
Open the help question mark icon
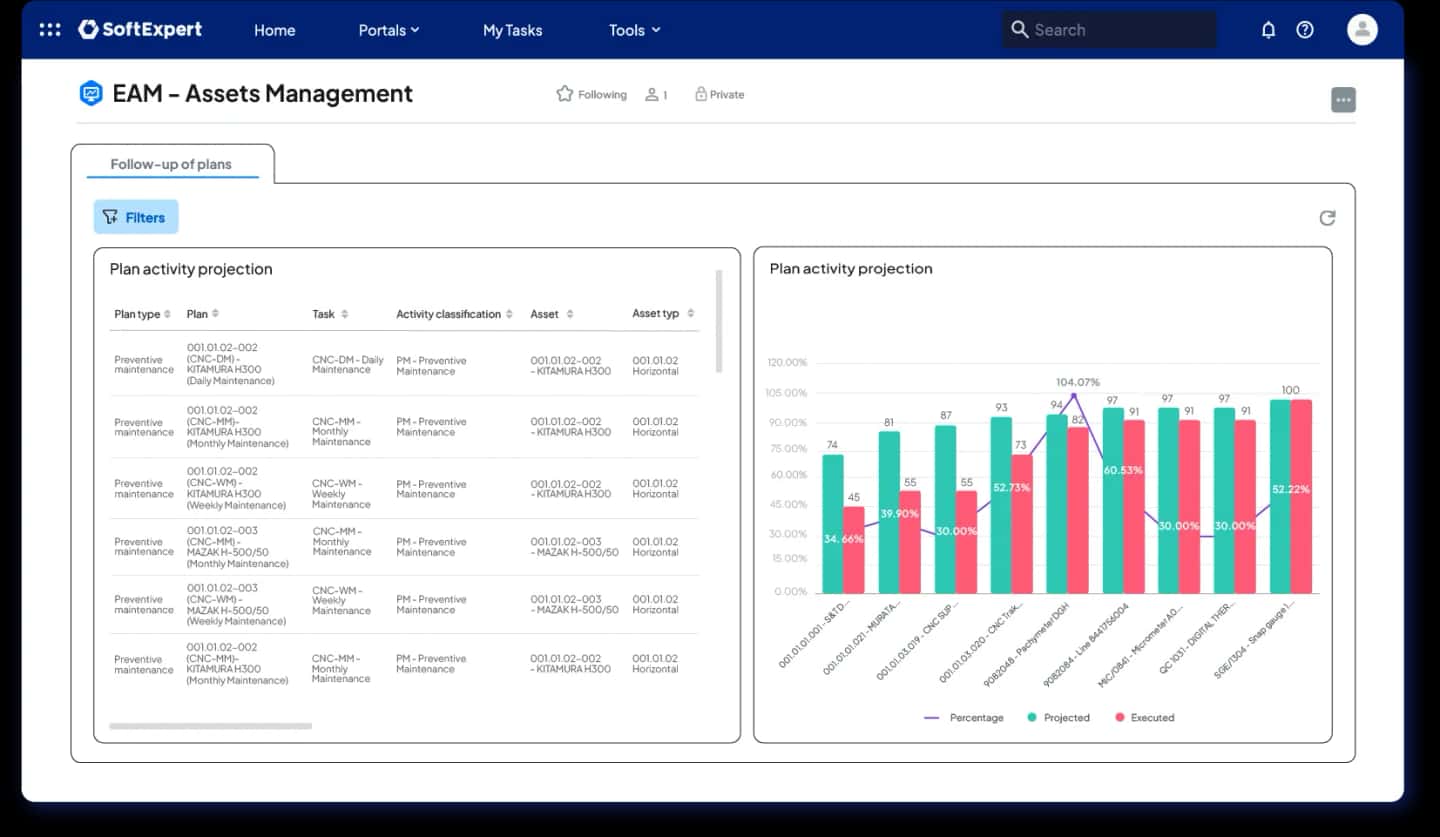tap(1305, 30)
